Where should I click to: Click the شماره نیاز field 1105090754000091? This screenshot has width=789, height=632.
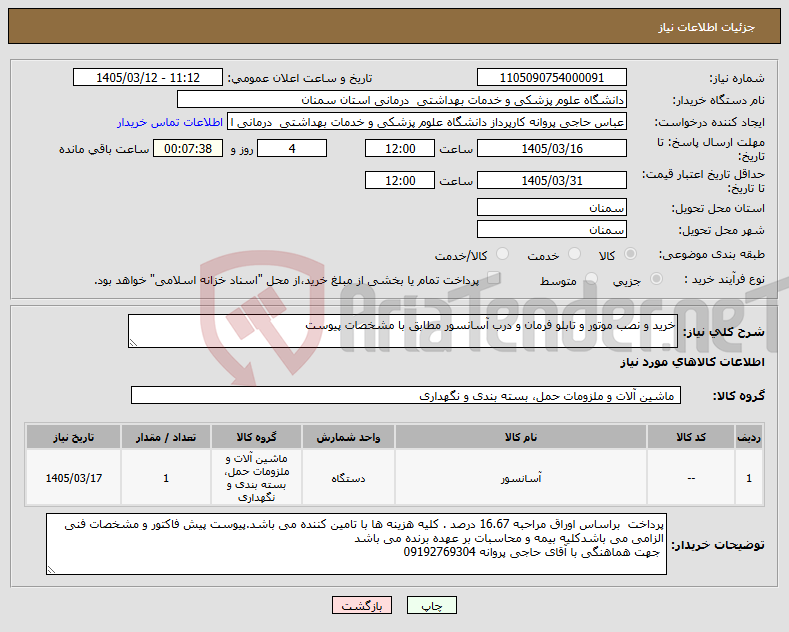pyautogui.click(x=551, y=77)
